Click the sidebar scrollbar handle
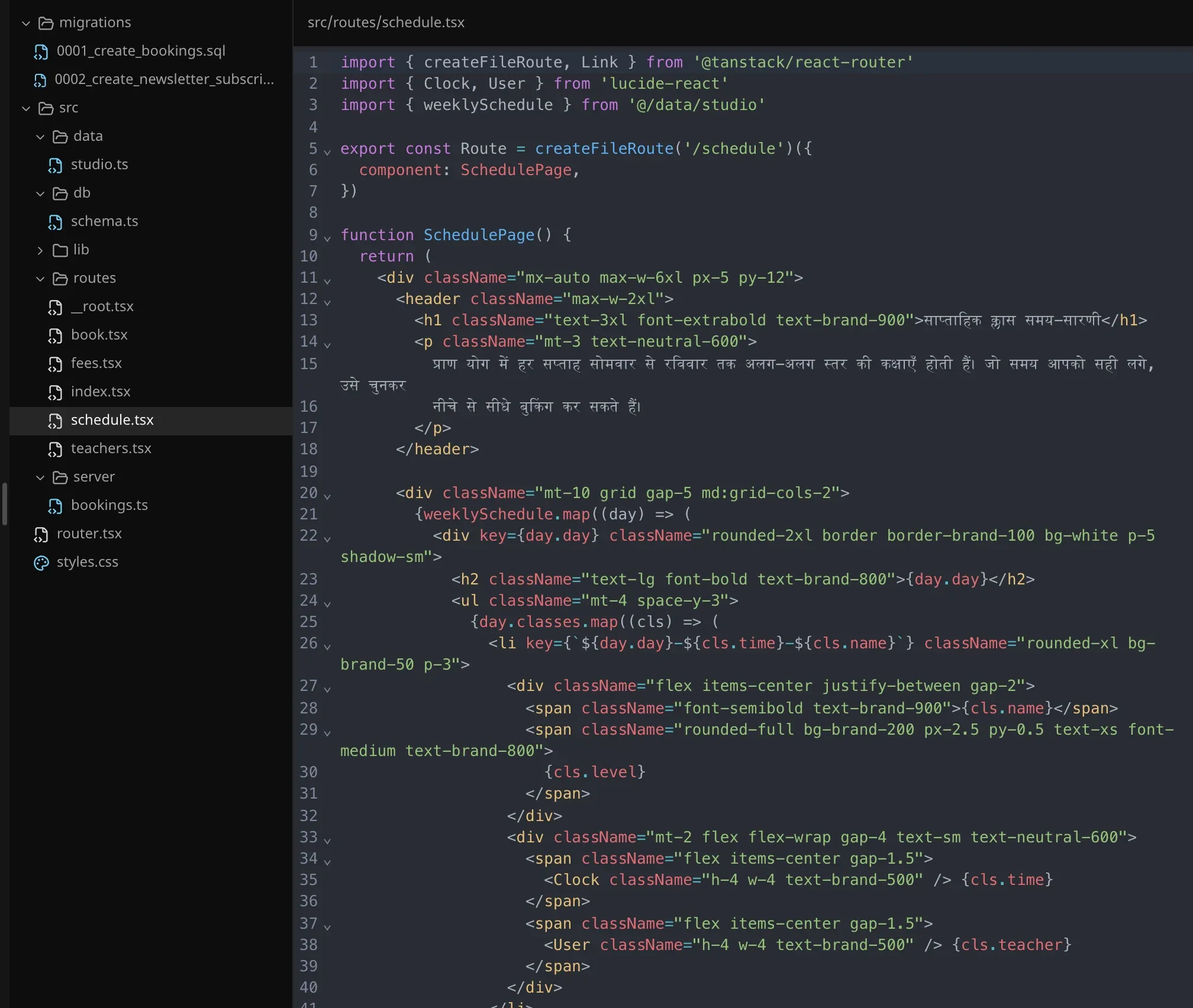Screen dimensions: 1193x1008 [4, 504]
